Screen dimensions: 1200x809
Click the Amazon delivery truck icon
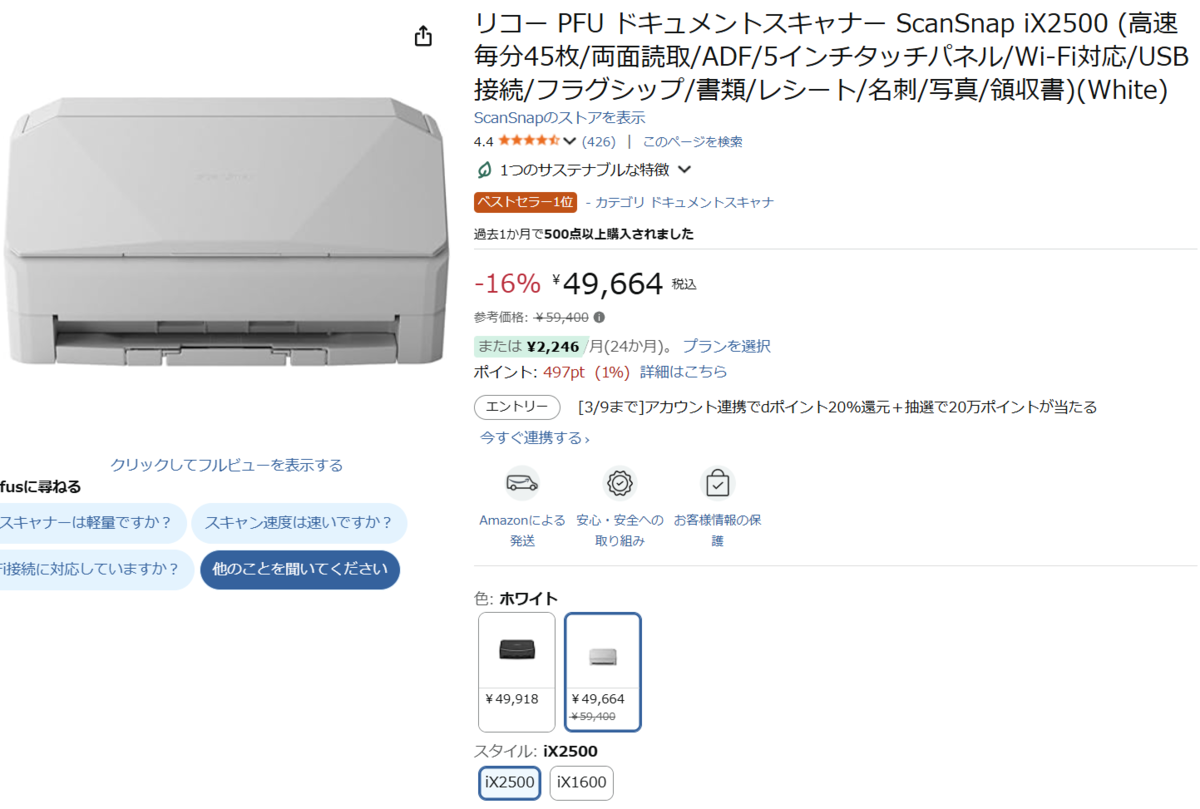click(x=521, y=483)
